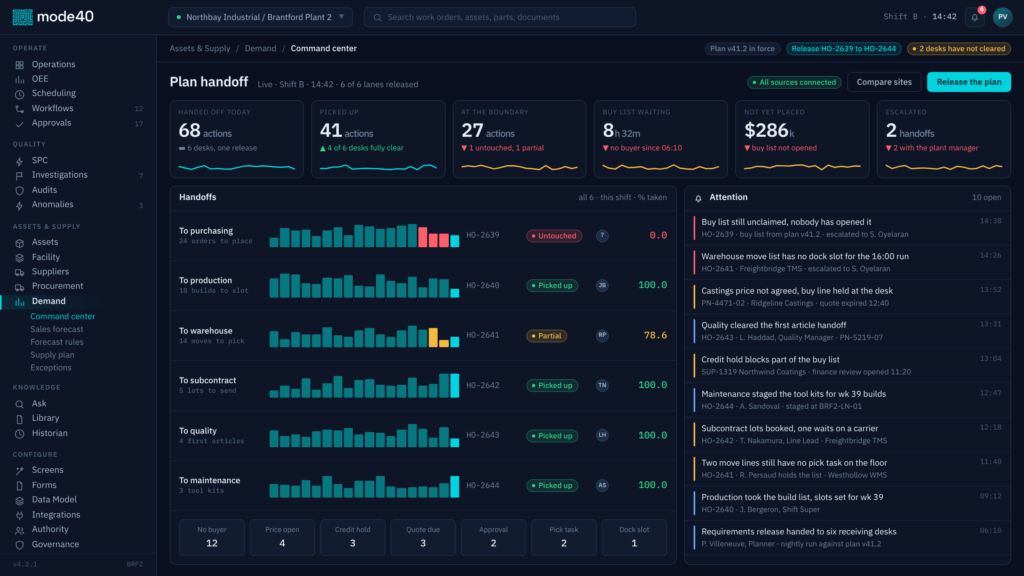The height and width of the screenshot is (576, 1024).
Task: Select the Approval 2 filter tile
Action: tap(493, 537)
